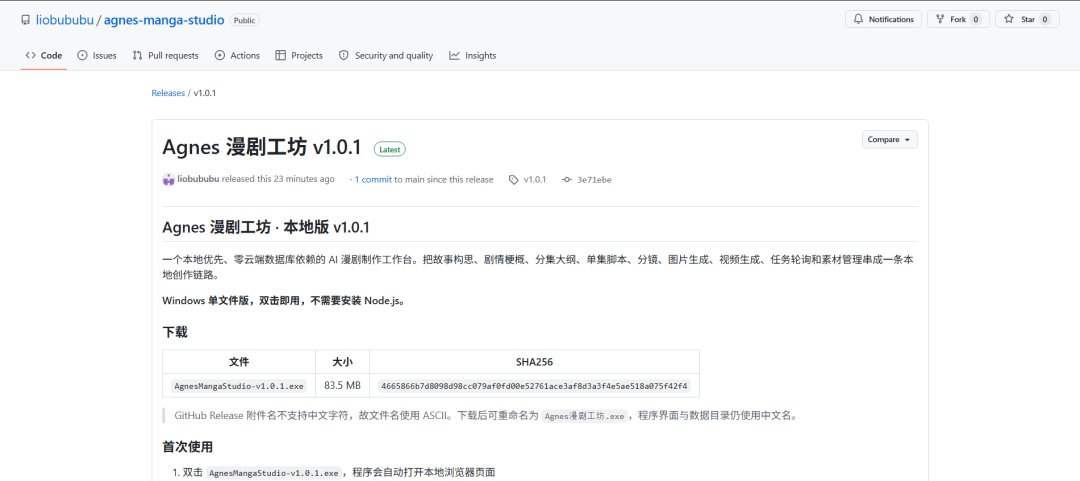The width and height of the screenshot is (1080, 481).
Task: Open the Projects tab
Action: click(x=299, y=55)
